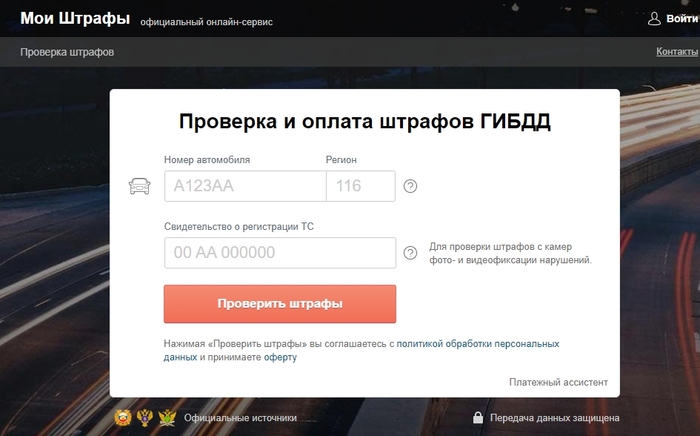Open the help question mark next to registration certificate field

410,253
